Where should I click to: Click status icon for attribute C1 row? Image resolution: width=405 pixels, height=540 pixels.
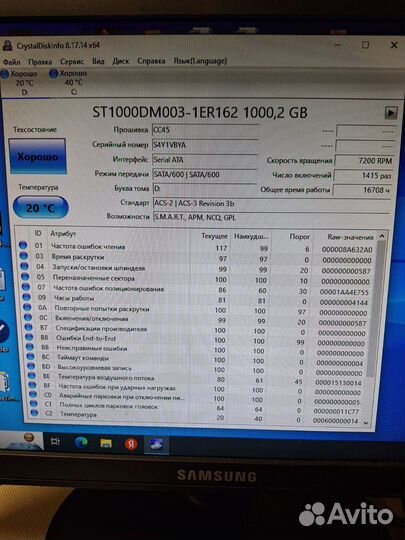click(34, 403)
